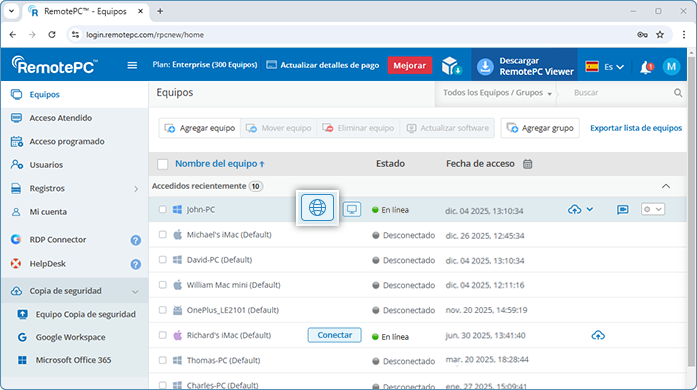Open the deployment package icon
Image resolution: width=697 pixels, height=390 pixels.
tap(452, 65)
